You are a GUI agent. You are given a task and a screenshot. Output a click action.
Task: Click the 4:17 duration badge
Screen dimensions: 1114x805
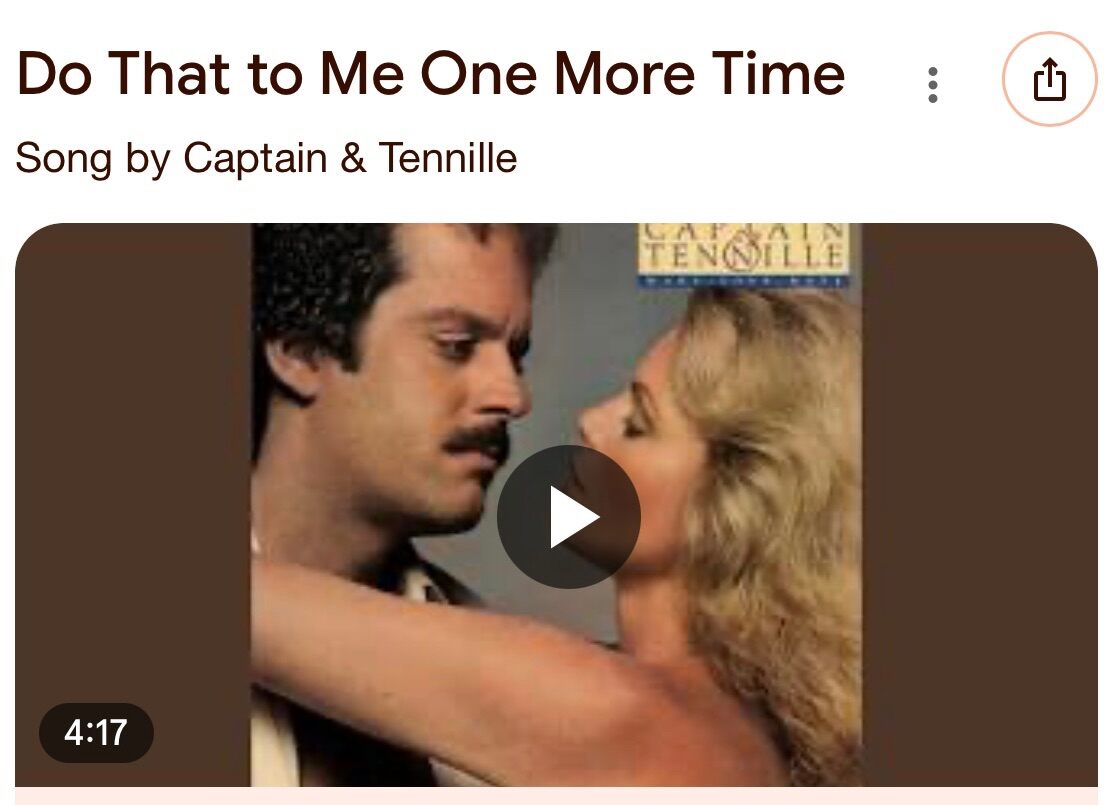coord(96,733)
